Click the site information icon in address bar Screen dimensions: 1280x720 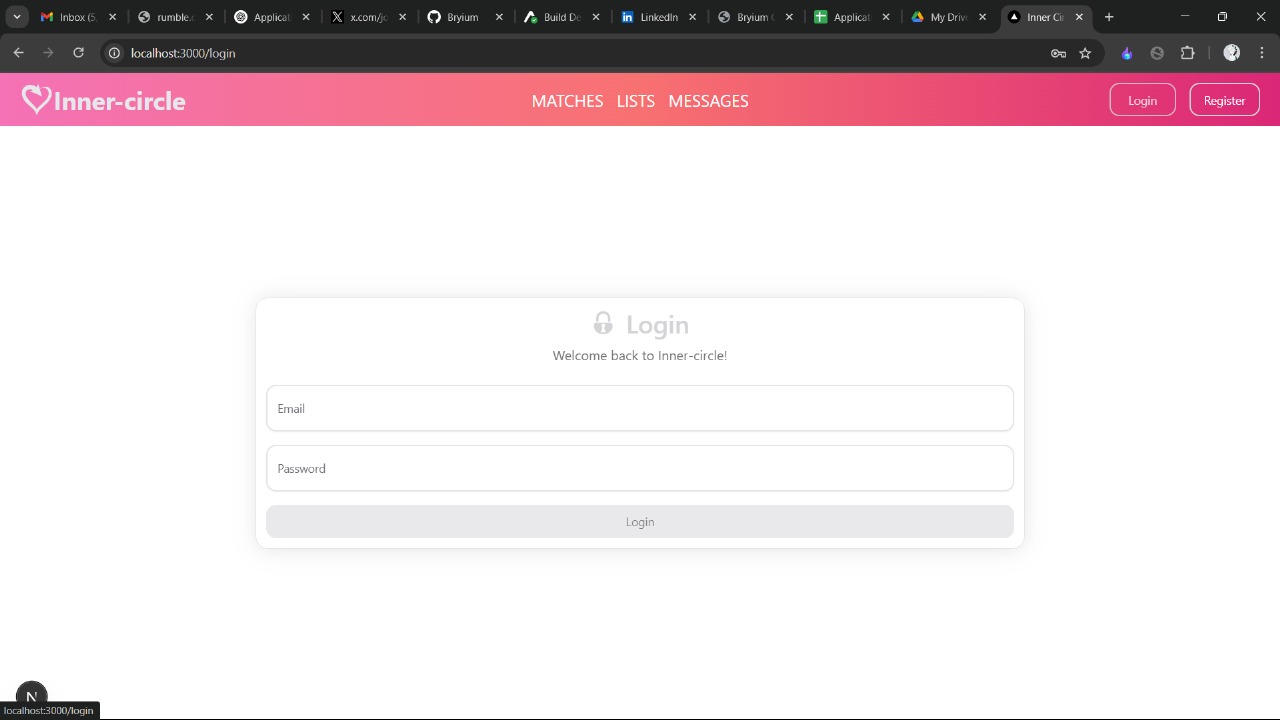tap(114, 53)
